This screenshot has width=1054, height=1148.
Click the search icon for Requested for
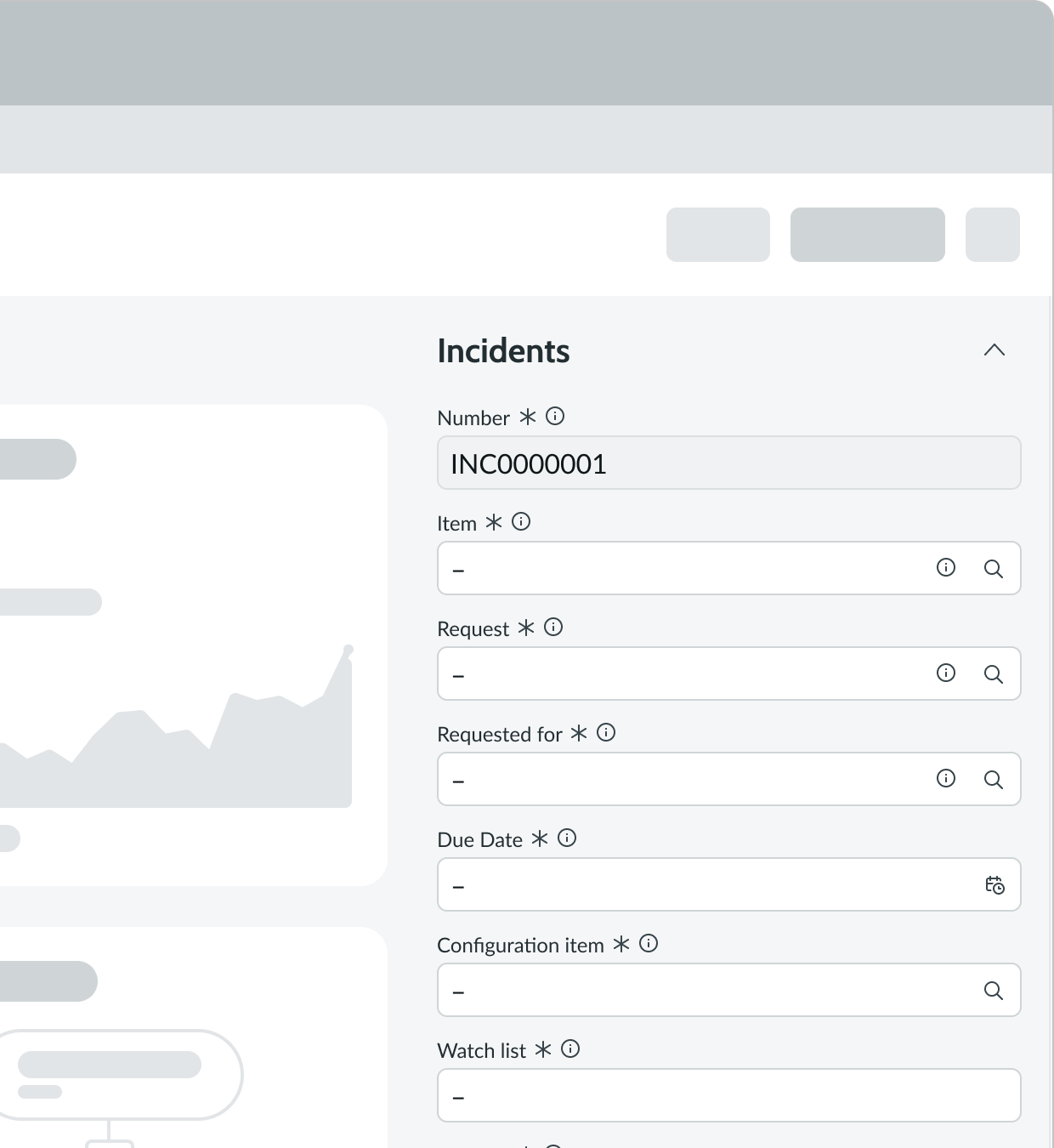coord(994,779)
